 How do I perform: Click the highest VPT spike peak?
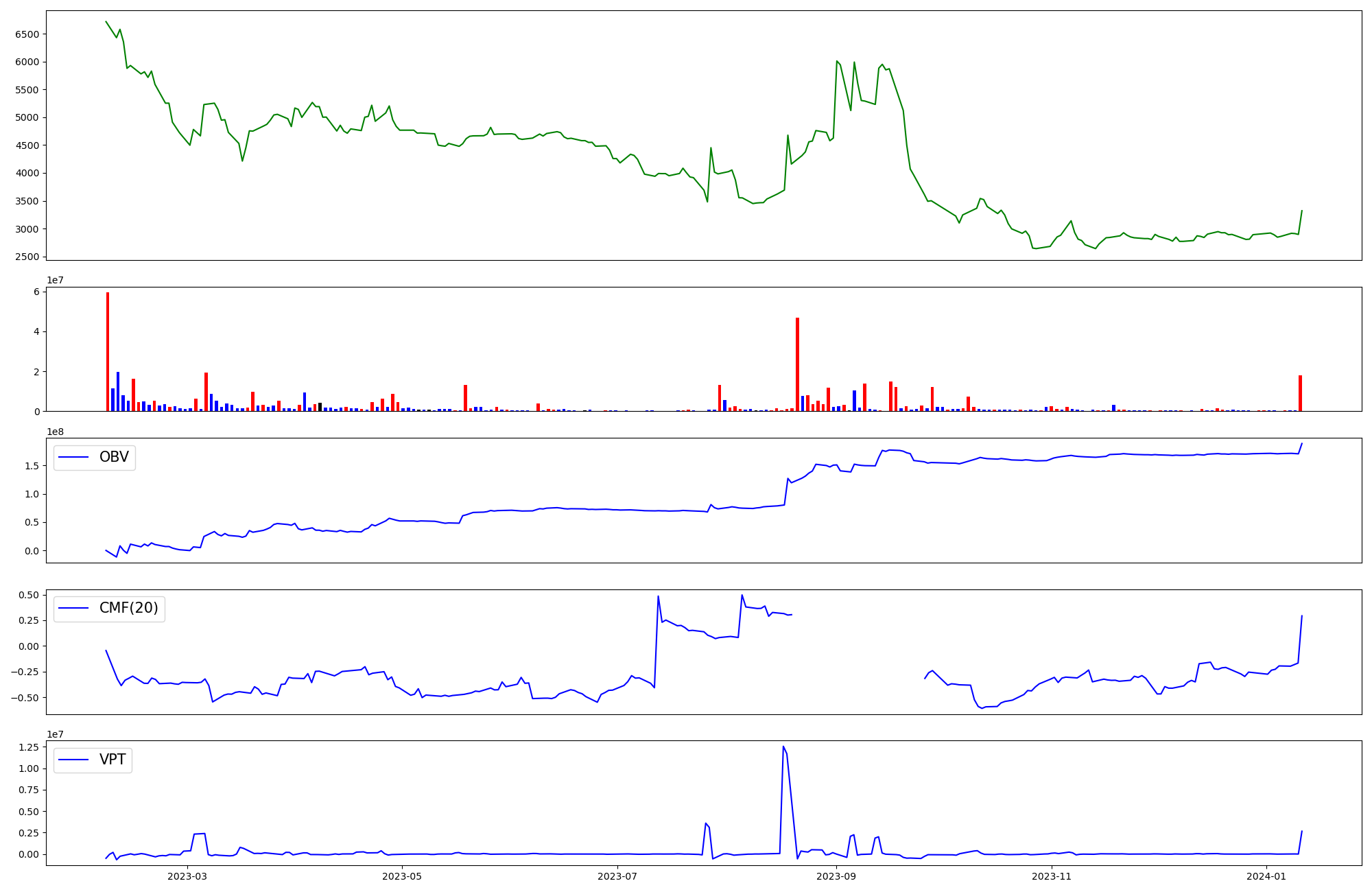click(x=783, y=747)
